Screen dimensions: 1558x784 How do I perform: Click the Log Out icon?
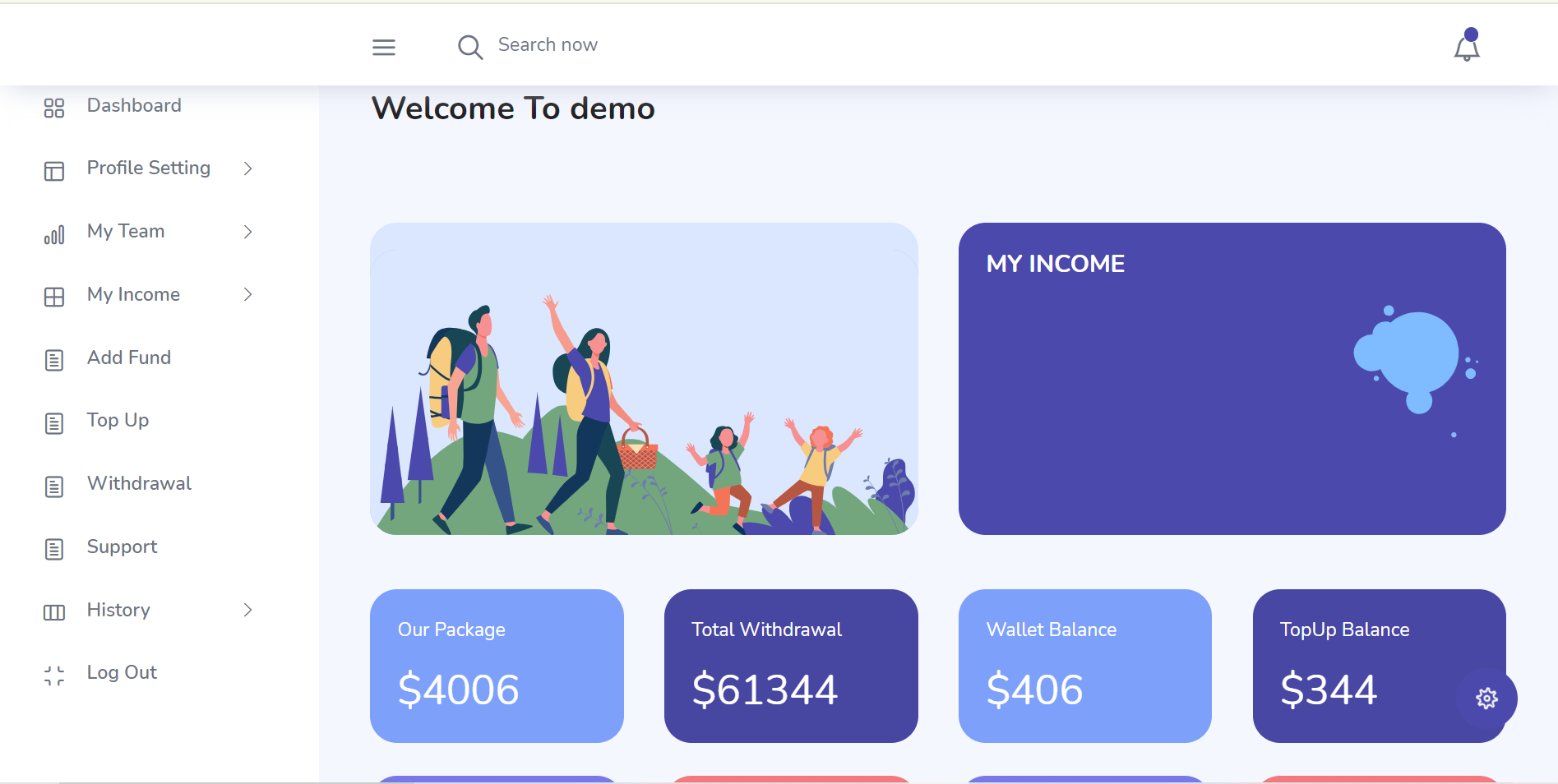(54, 676)
